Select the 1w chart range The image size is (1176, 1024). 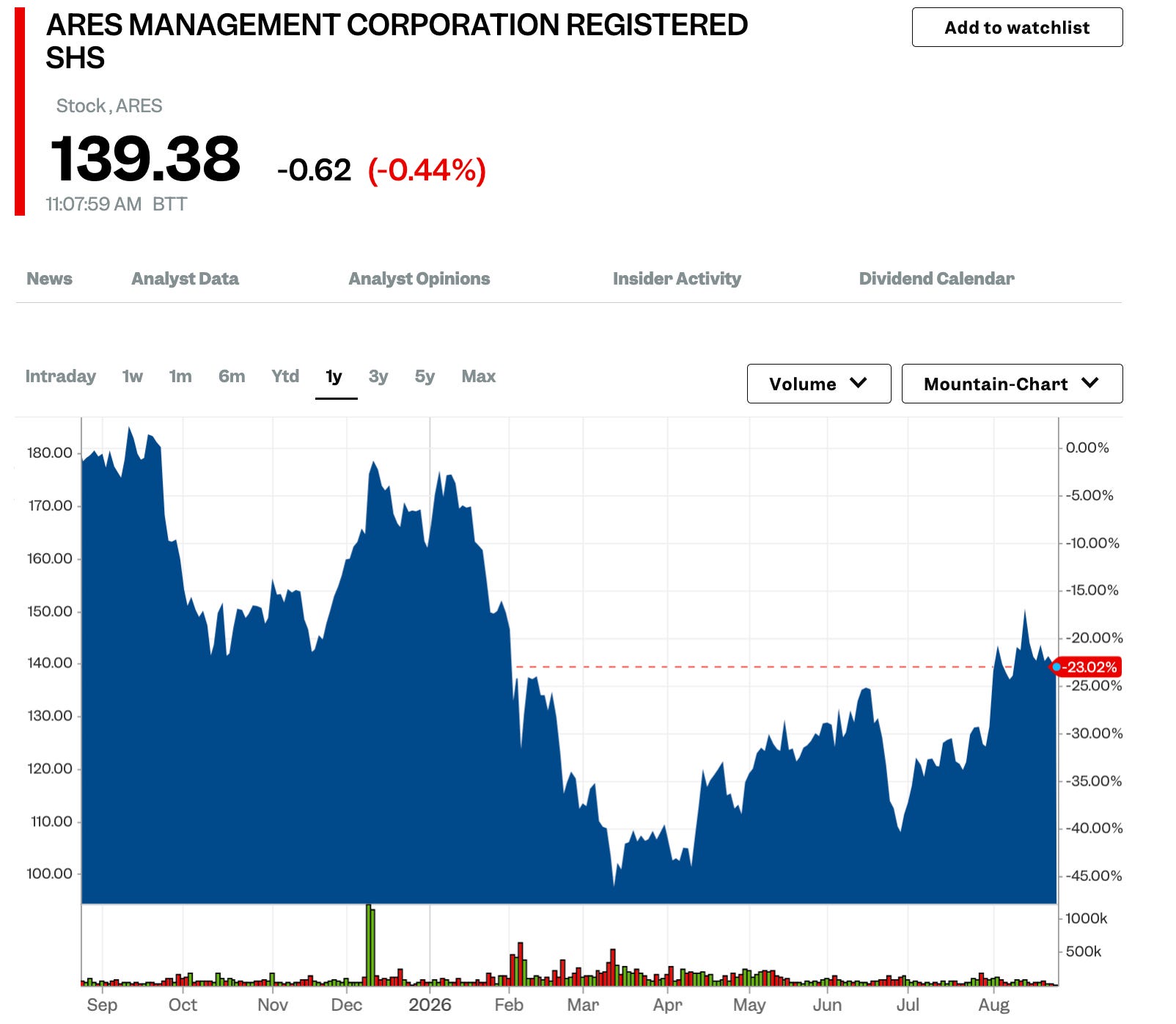(132, 376)
